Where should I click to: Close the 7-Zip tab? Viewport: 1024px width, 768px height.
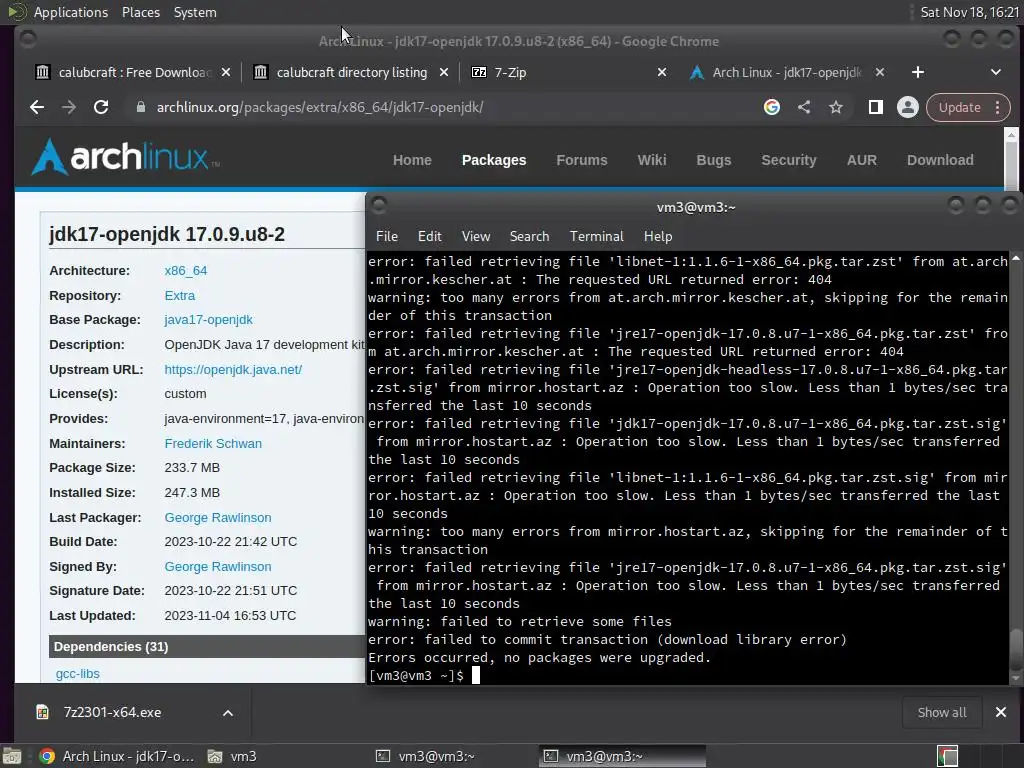click(x=662, y=72)
